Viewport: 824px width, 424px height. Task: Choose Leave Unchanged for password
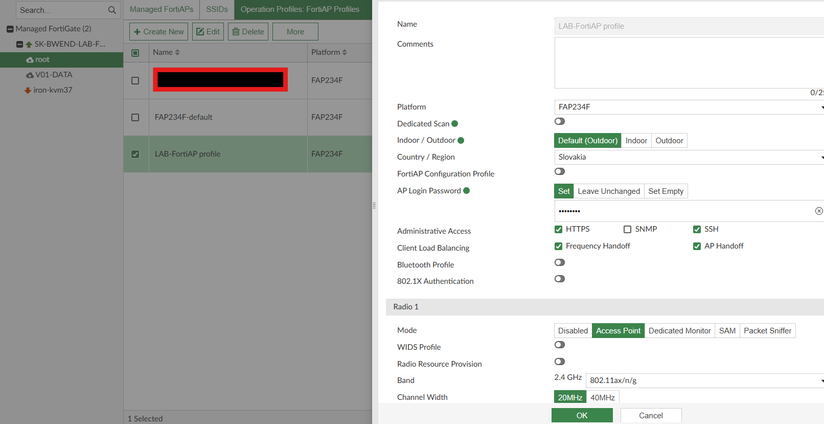pyautogui.click(x=609, y=191)
